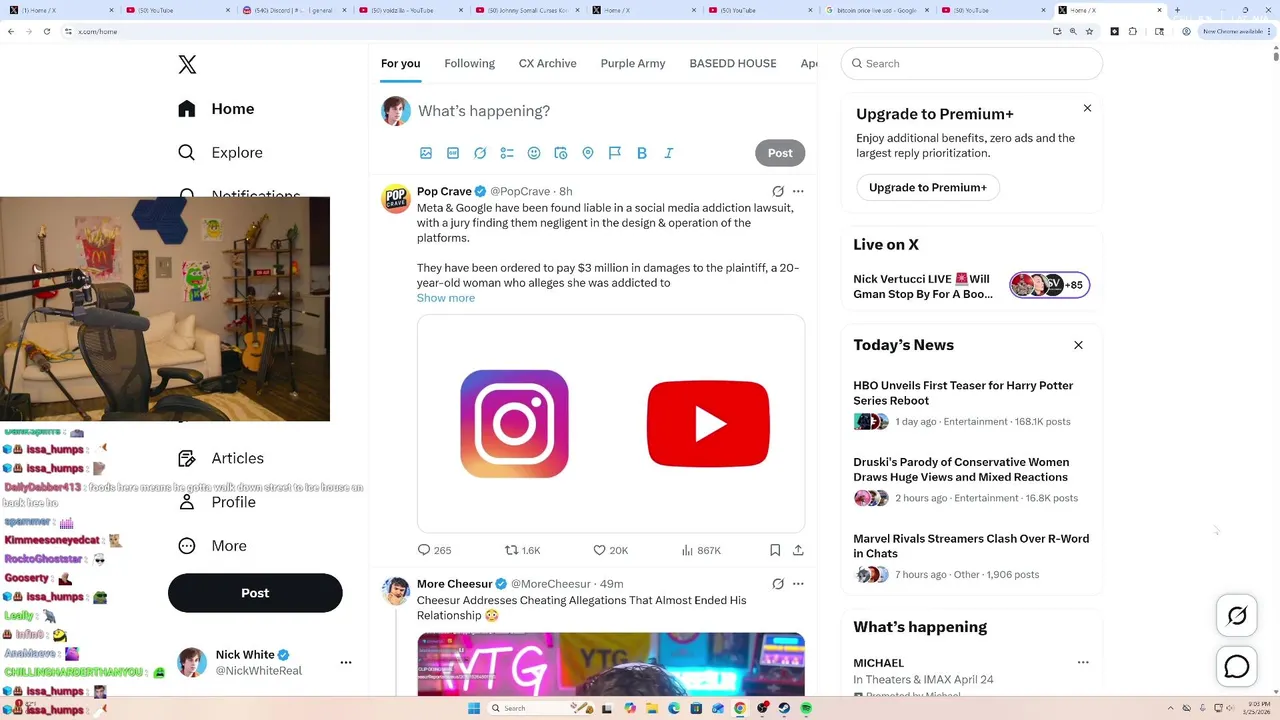The width and height of the screenshot is (1280, 720).
Task: Click the X Search field
Action: 972,63
